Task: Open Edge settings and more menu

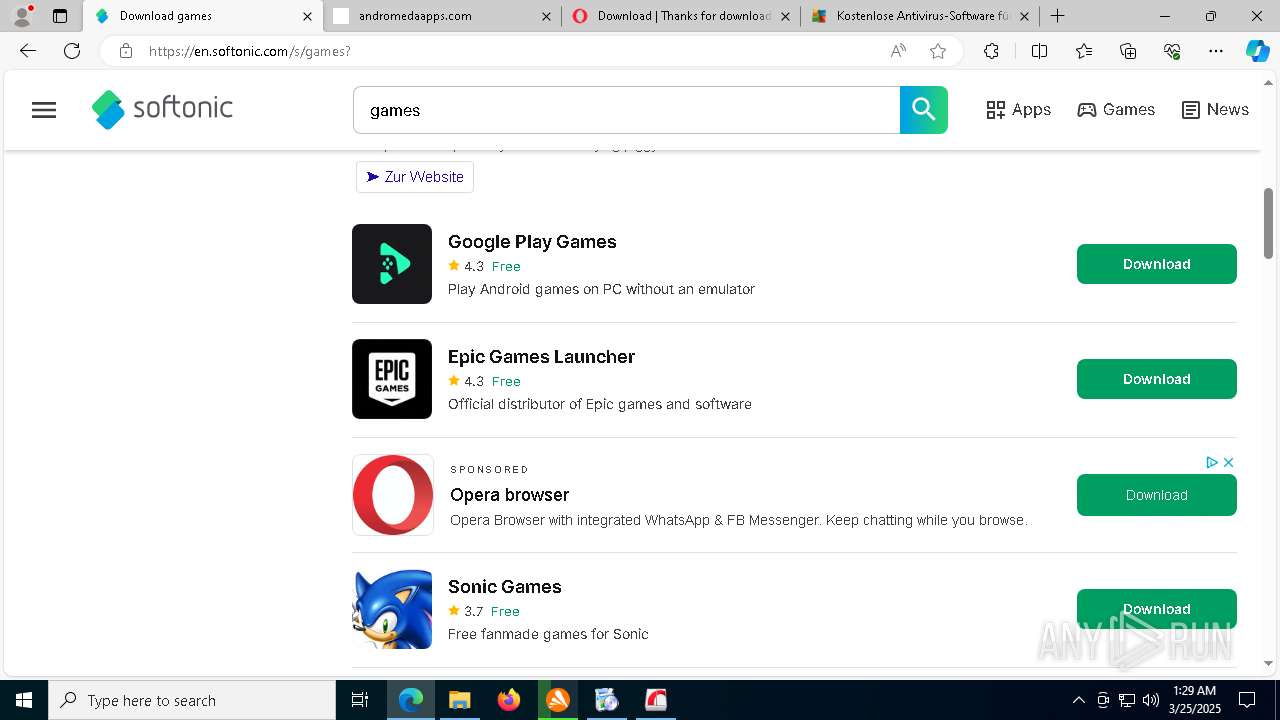Action: [1216, 51]
